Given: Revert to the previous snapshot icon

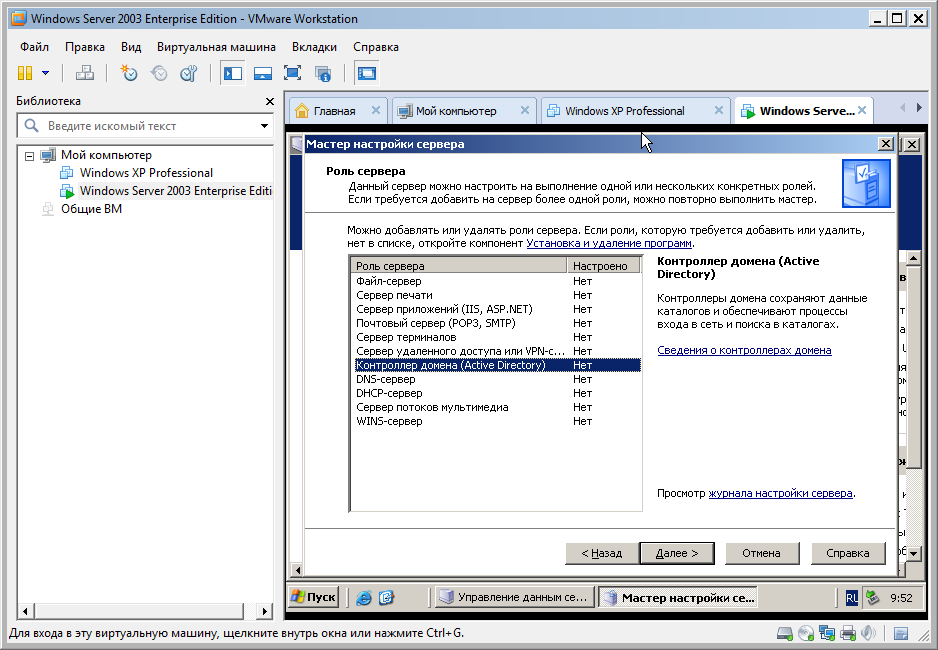Looking at the screenshot, I should (x=159, y=73).
